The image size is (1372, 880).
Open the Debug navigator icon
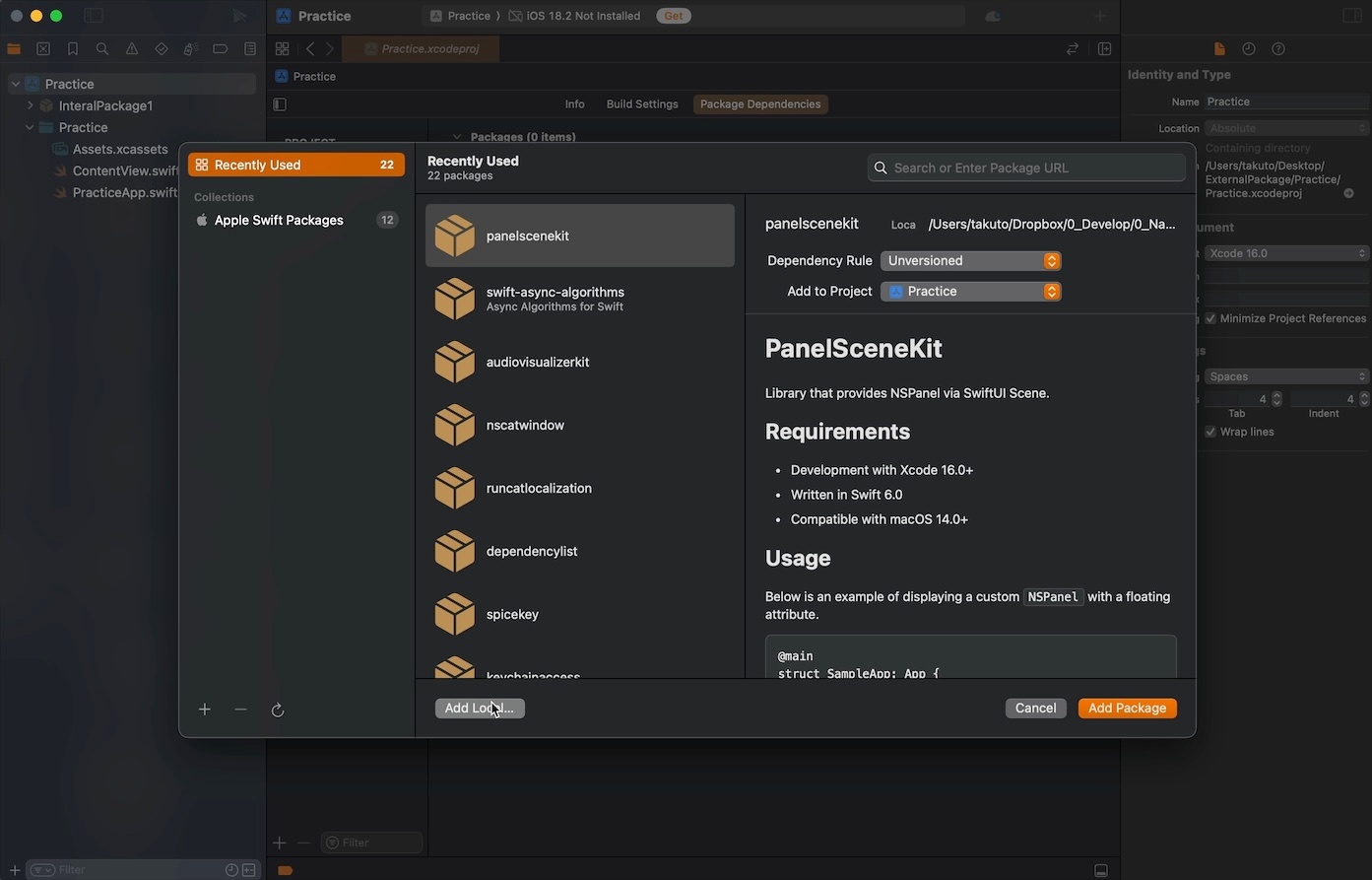coord(191,48)
